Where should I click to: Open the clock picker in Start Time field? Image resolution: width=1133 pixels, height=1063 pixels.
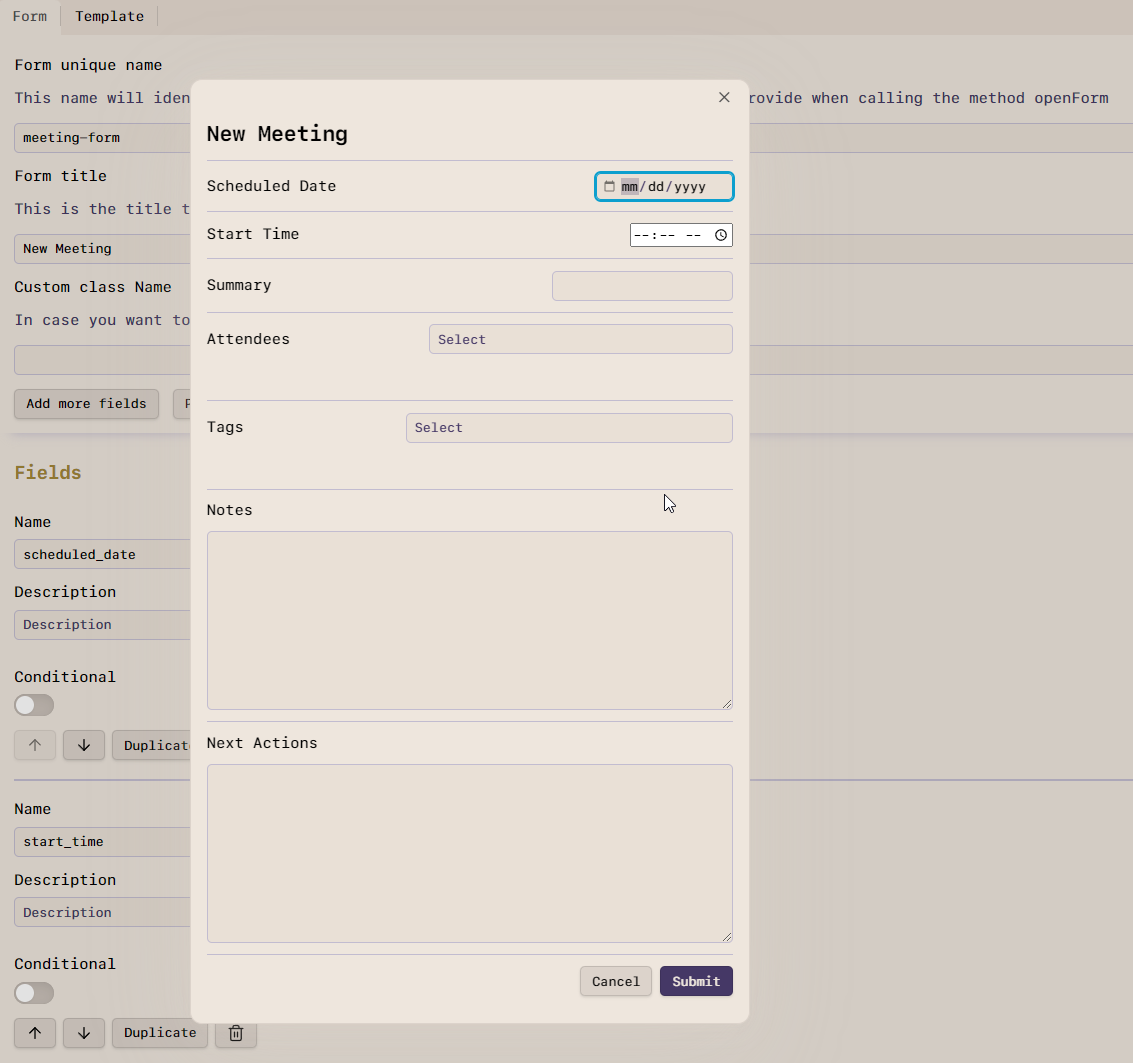720,235
